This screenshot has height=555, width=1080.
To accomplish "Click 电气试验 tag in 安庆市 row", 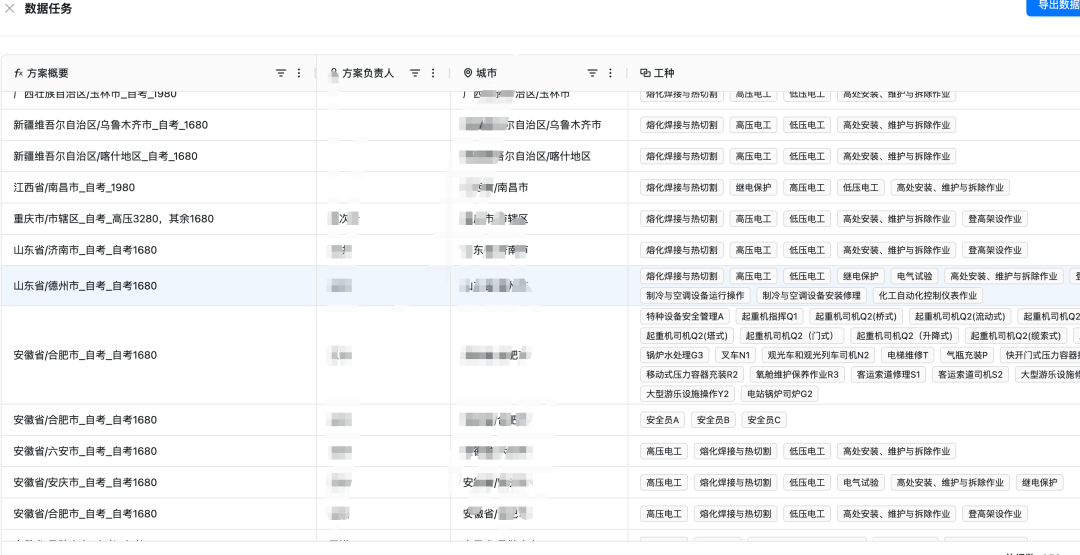I will click(861, 483).
